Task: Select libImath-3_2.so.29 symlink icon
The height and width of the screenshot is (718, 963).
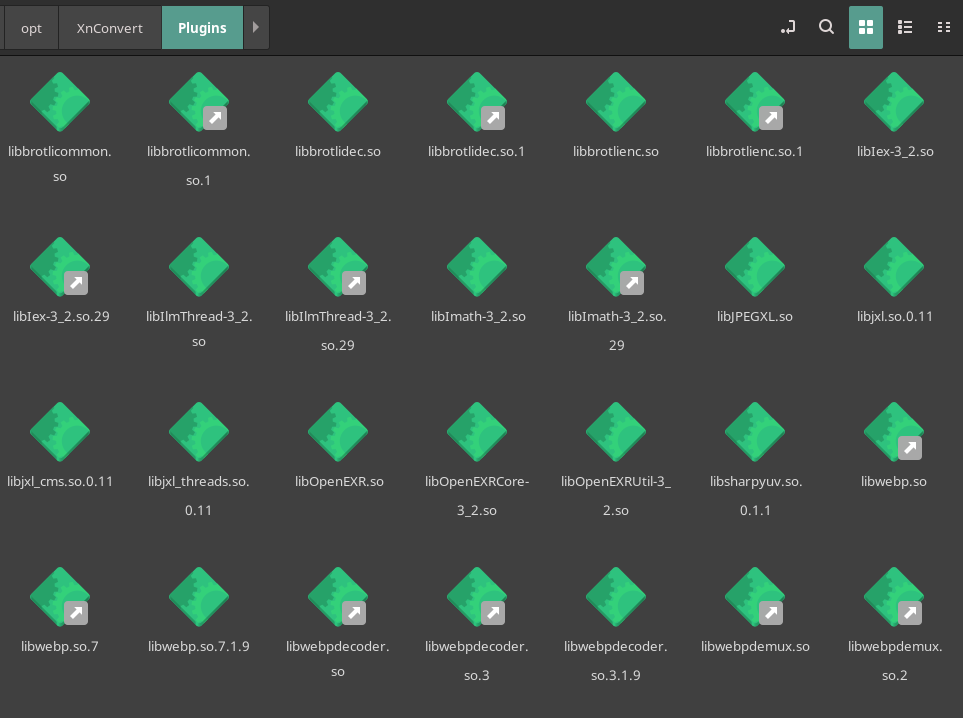Action: (616, 267)
